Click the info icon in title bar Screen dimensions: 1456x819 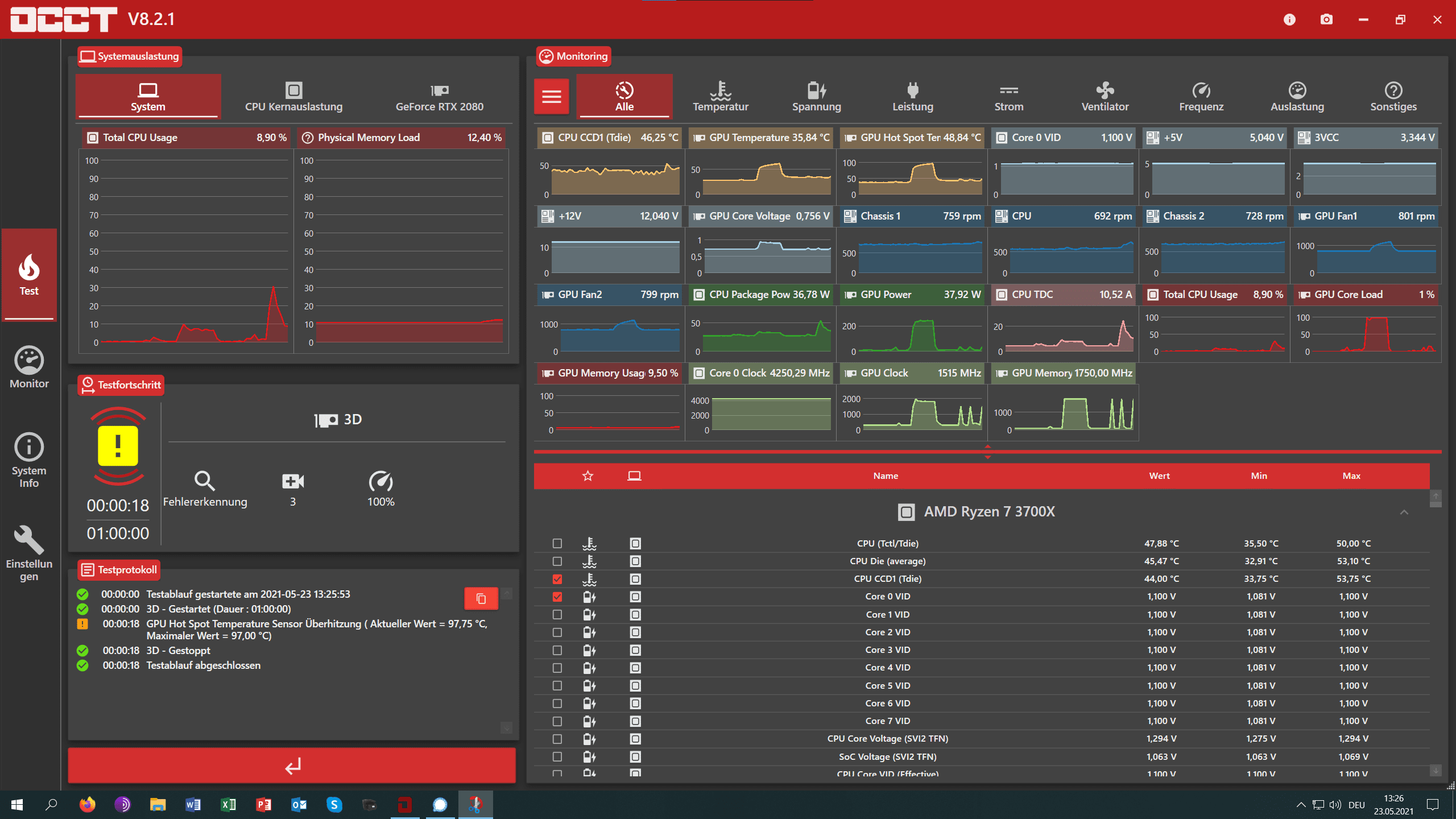1289,19
